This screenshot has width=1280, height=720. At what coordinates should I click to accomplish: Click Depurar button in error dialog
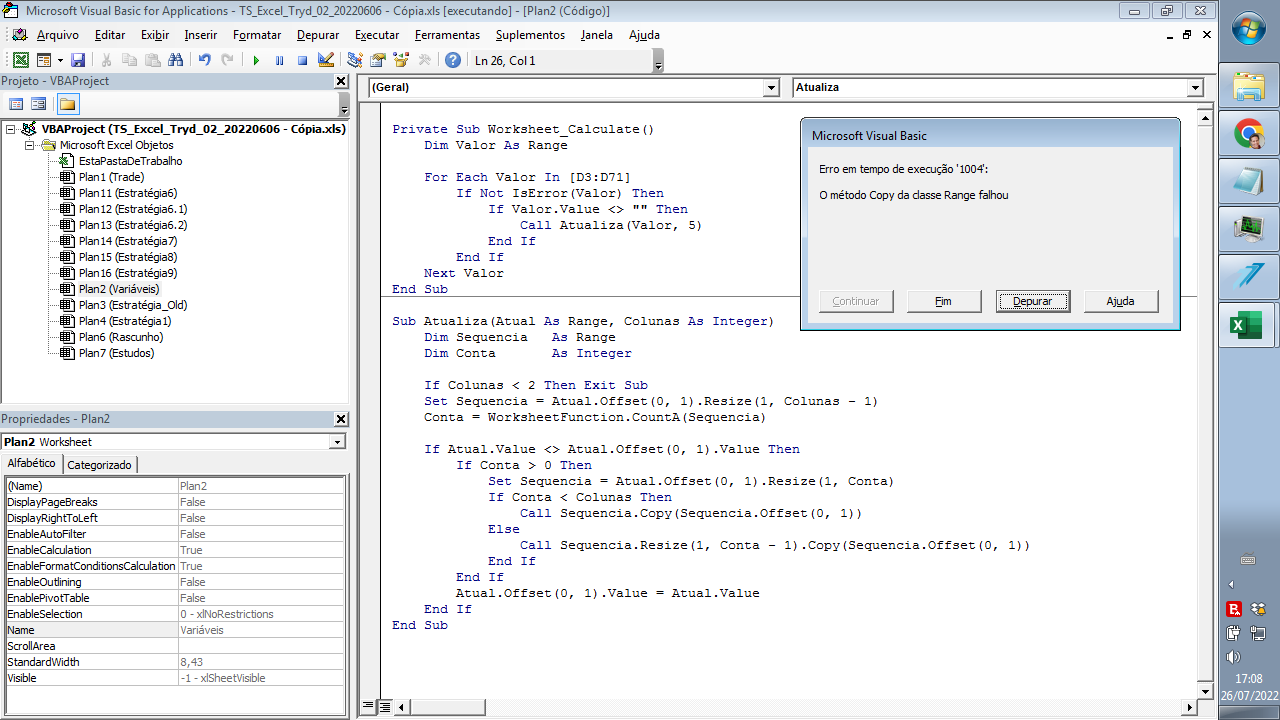(1032, 301)
